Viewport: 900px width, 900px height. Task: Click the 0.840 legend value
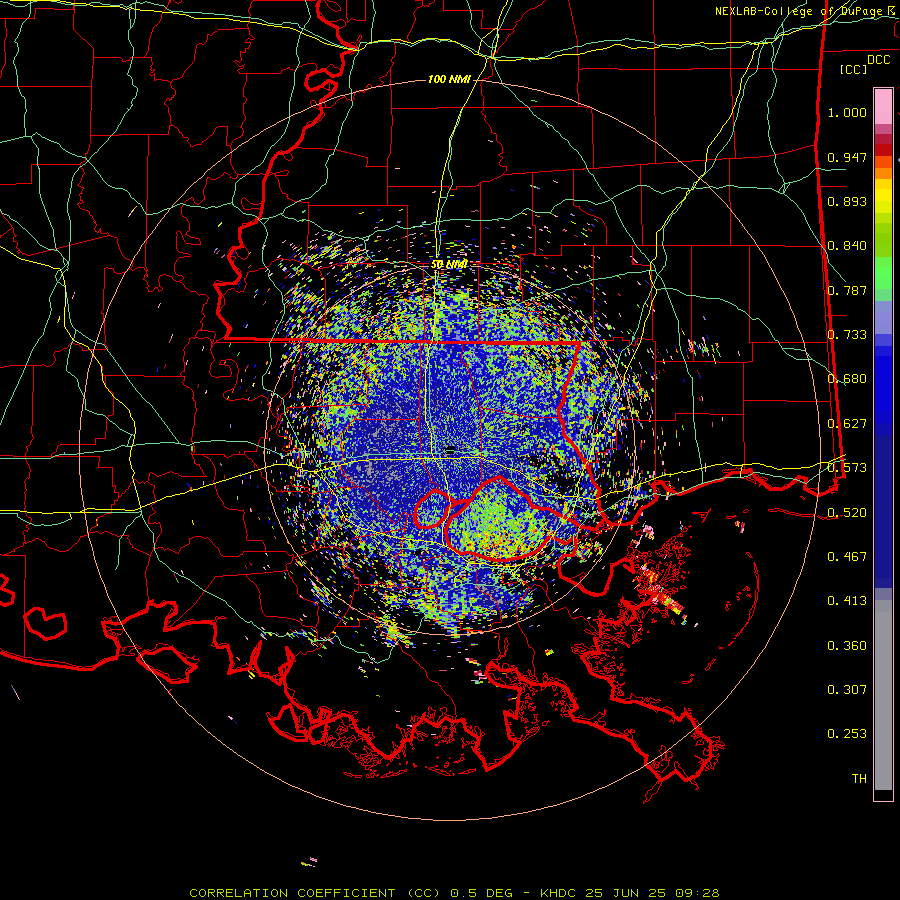pyautogui.click(x=847, y=246)
